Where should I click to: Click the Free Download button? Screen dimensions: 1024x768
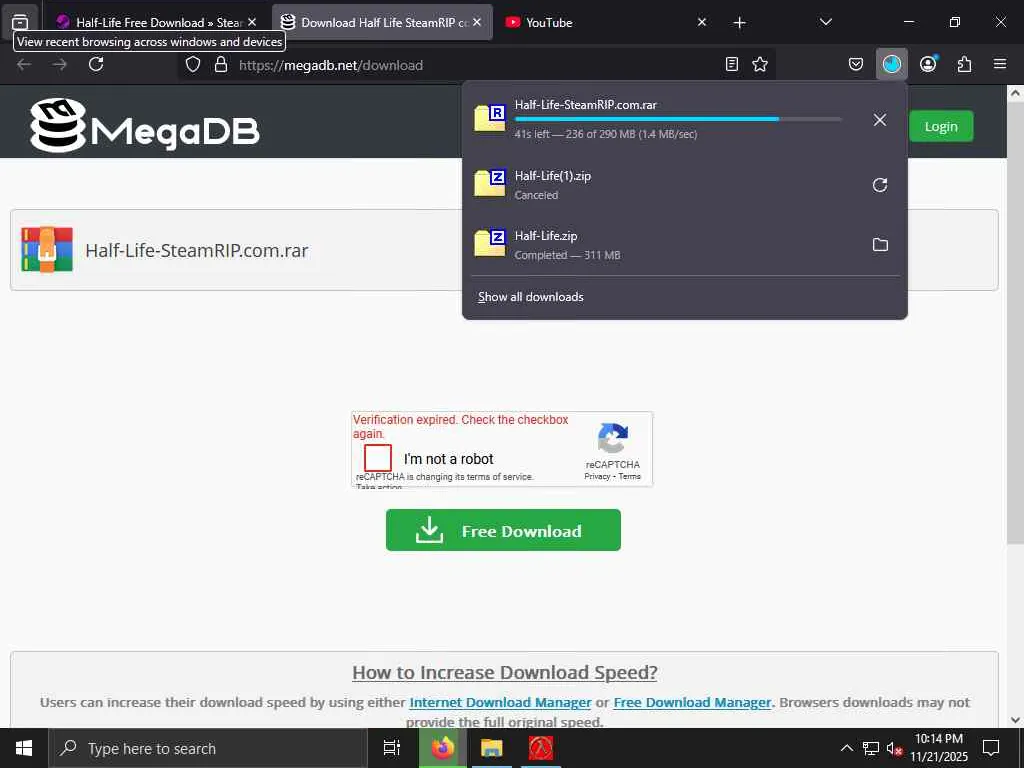point(503,530)
